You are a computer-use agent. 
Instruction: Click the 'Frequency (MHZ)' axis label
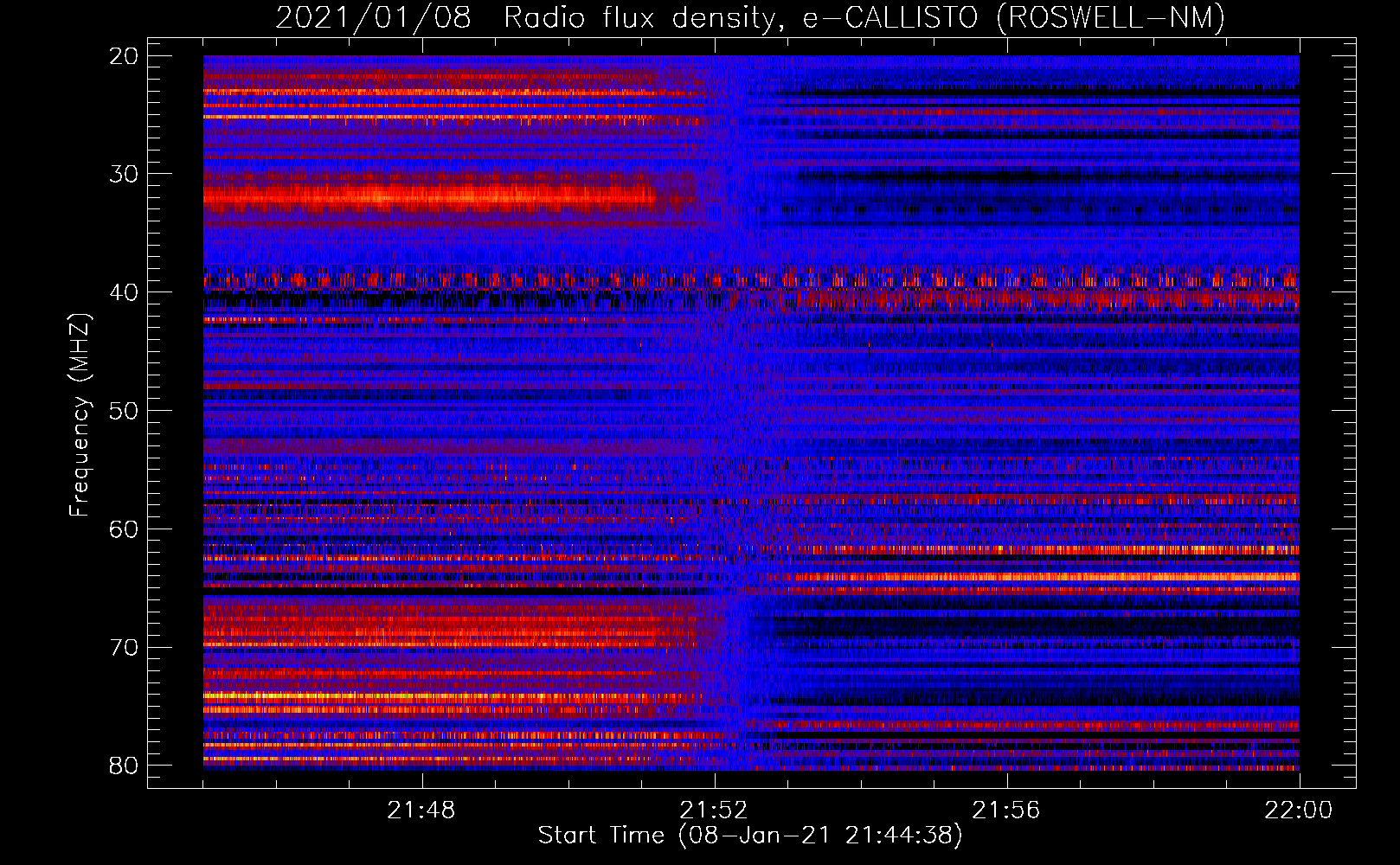80,415
